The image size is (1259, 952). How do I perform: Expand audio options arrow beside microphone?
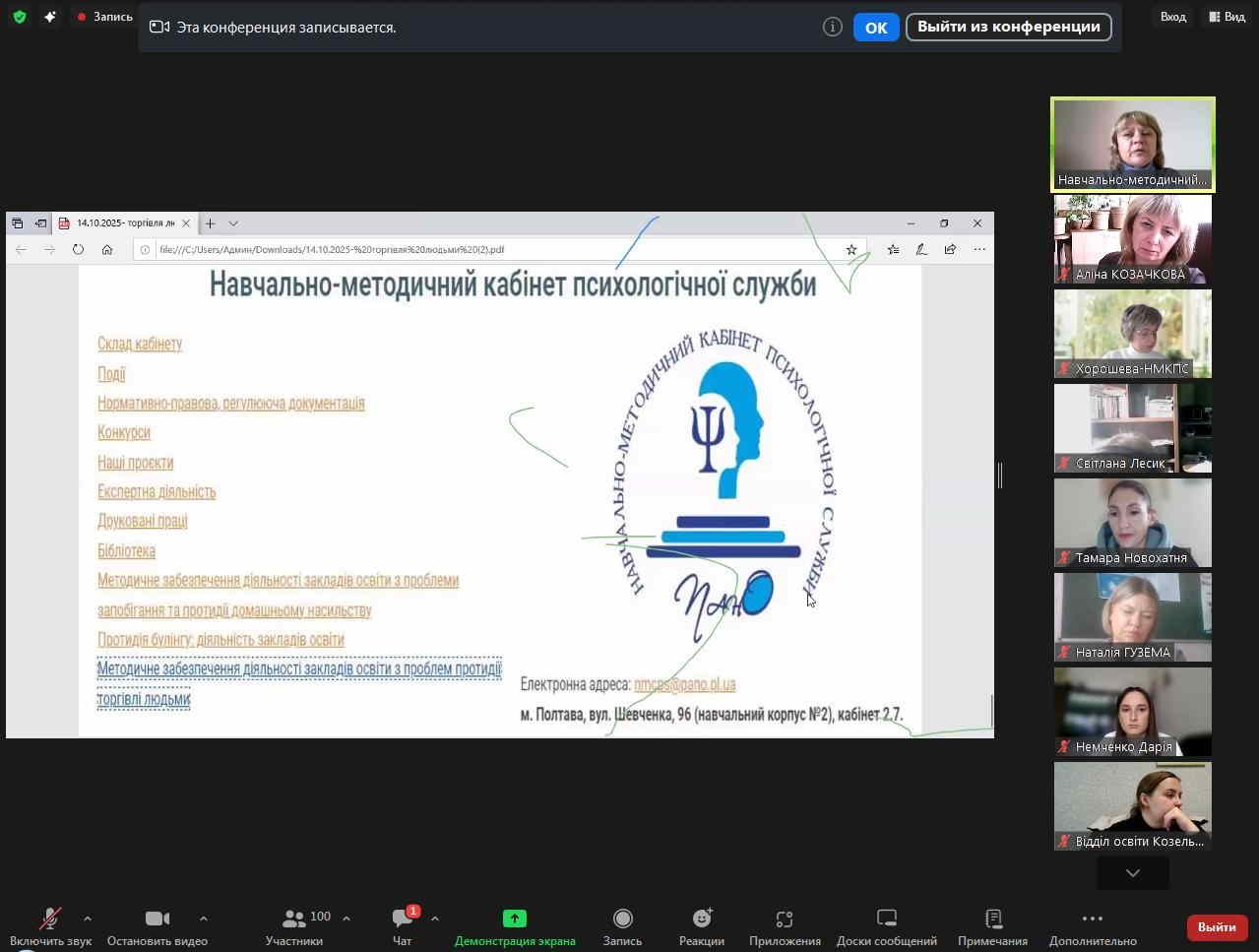tap(88, 919)
